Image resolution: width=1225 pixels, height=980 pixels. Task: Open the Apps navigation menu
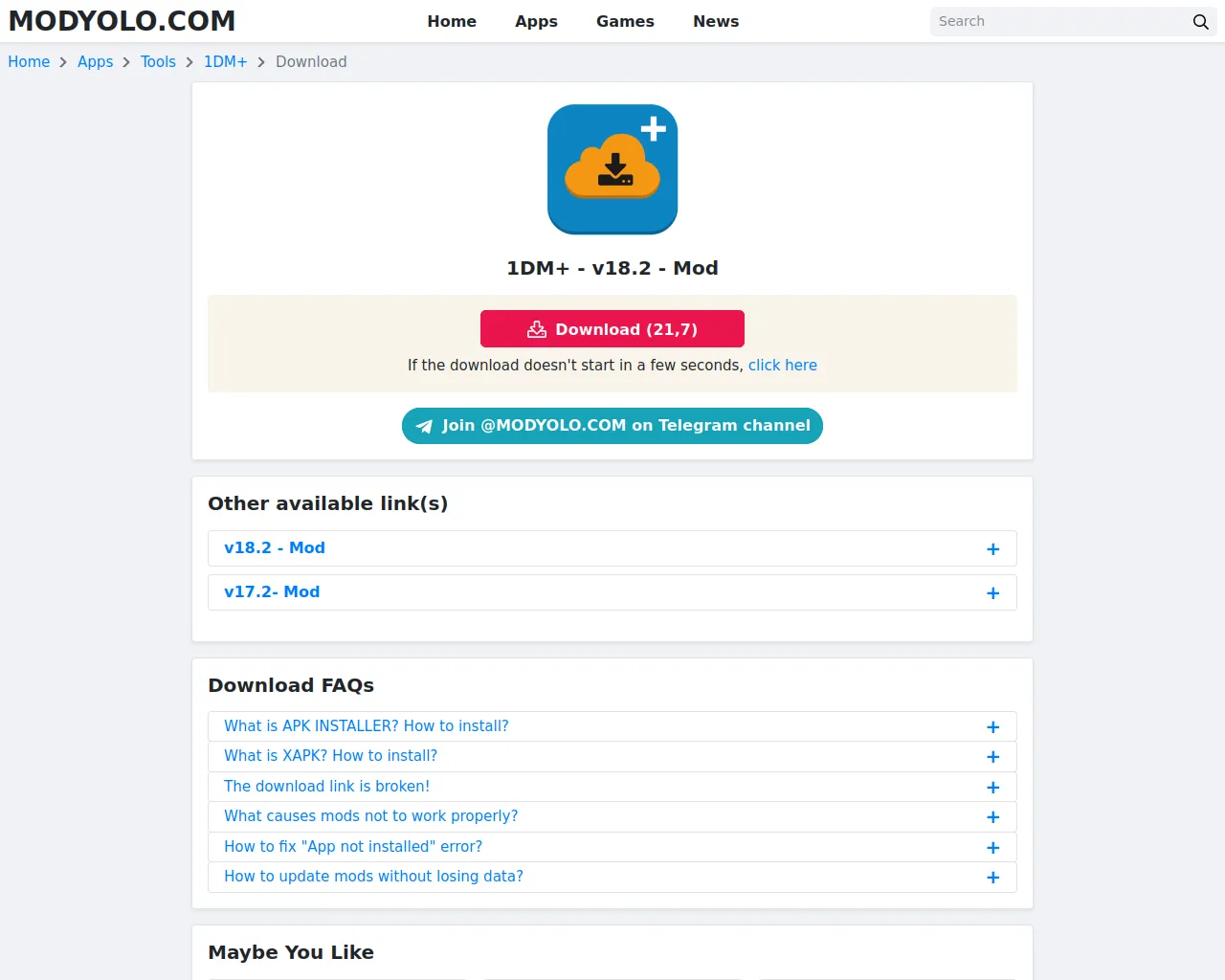coord(536,21)
